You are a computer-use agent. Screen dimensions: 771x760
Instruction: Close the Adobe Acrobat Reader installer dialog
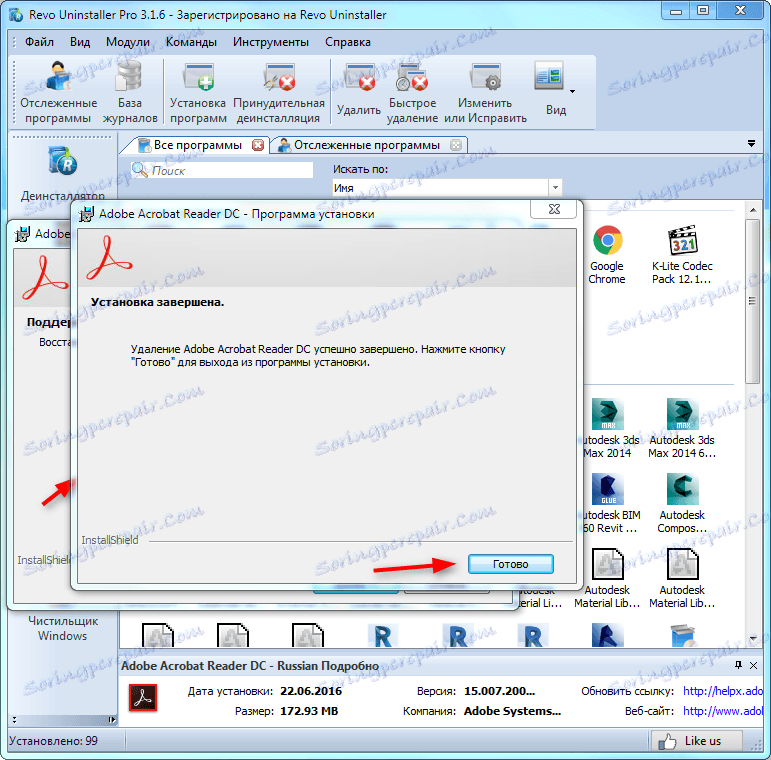pos(554,209)
